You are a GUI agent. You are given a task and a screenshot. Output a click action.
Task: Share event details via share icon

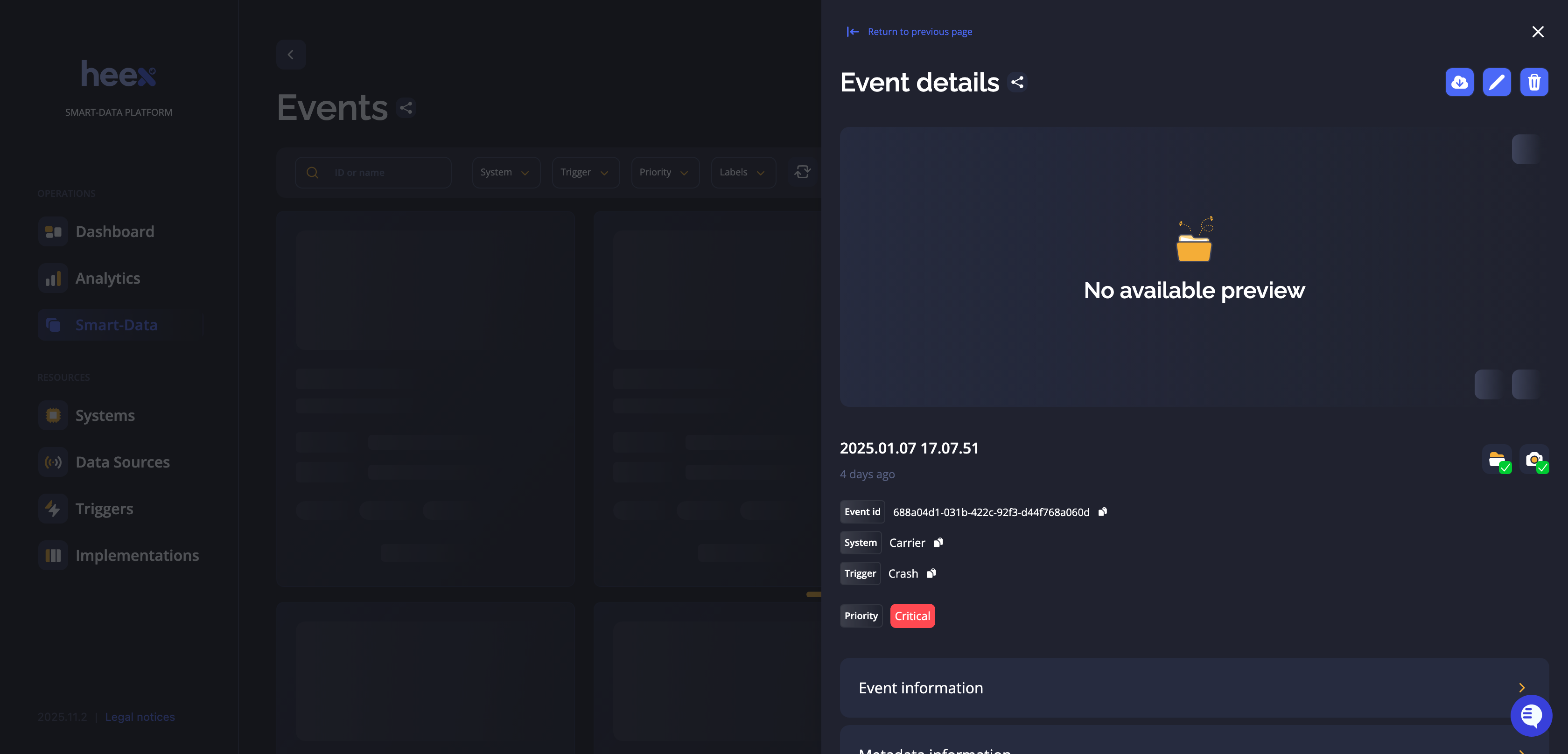[x=1017, y=82]
